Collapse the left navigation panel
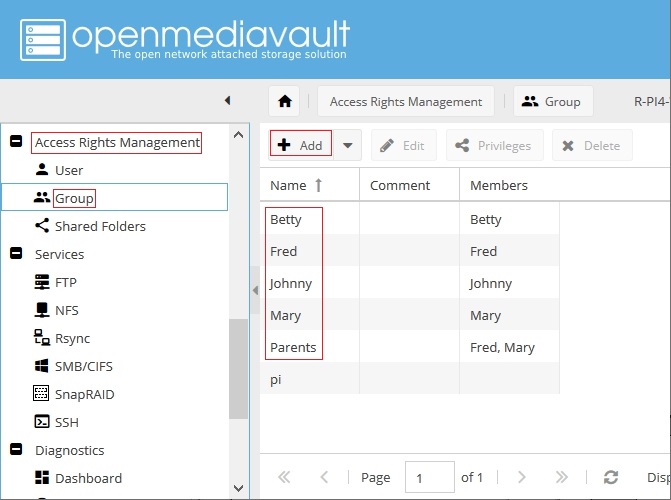Screen dimensions: 671x500 click(227, 101)
